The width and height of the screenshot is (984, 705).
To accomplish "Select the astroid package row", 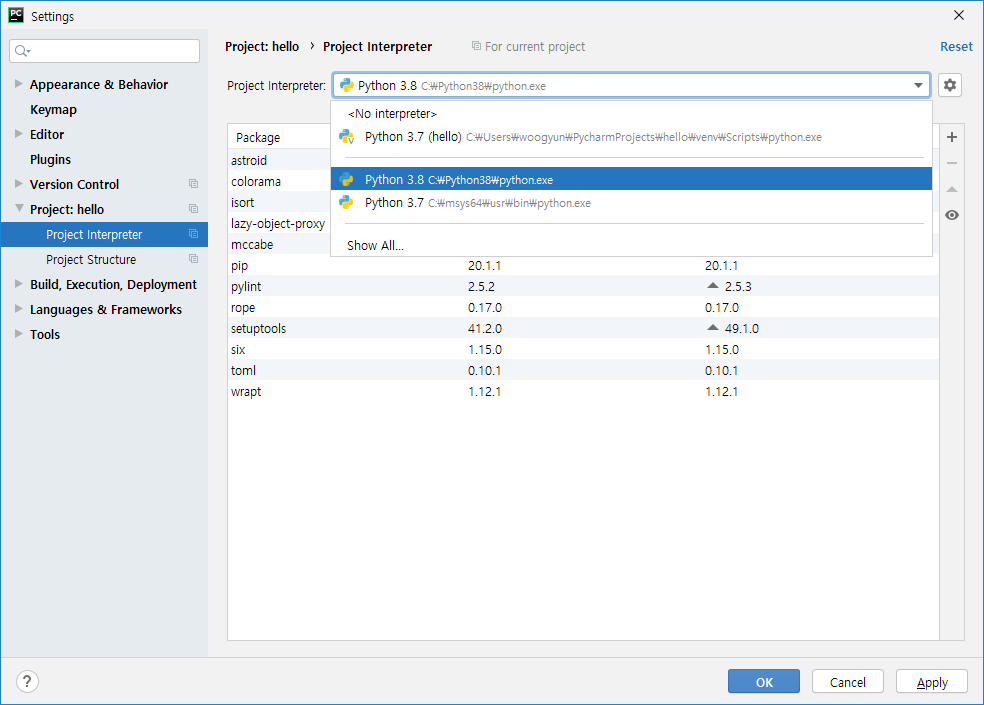I will click(x=279, y=160).
